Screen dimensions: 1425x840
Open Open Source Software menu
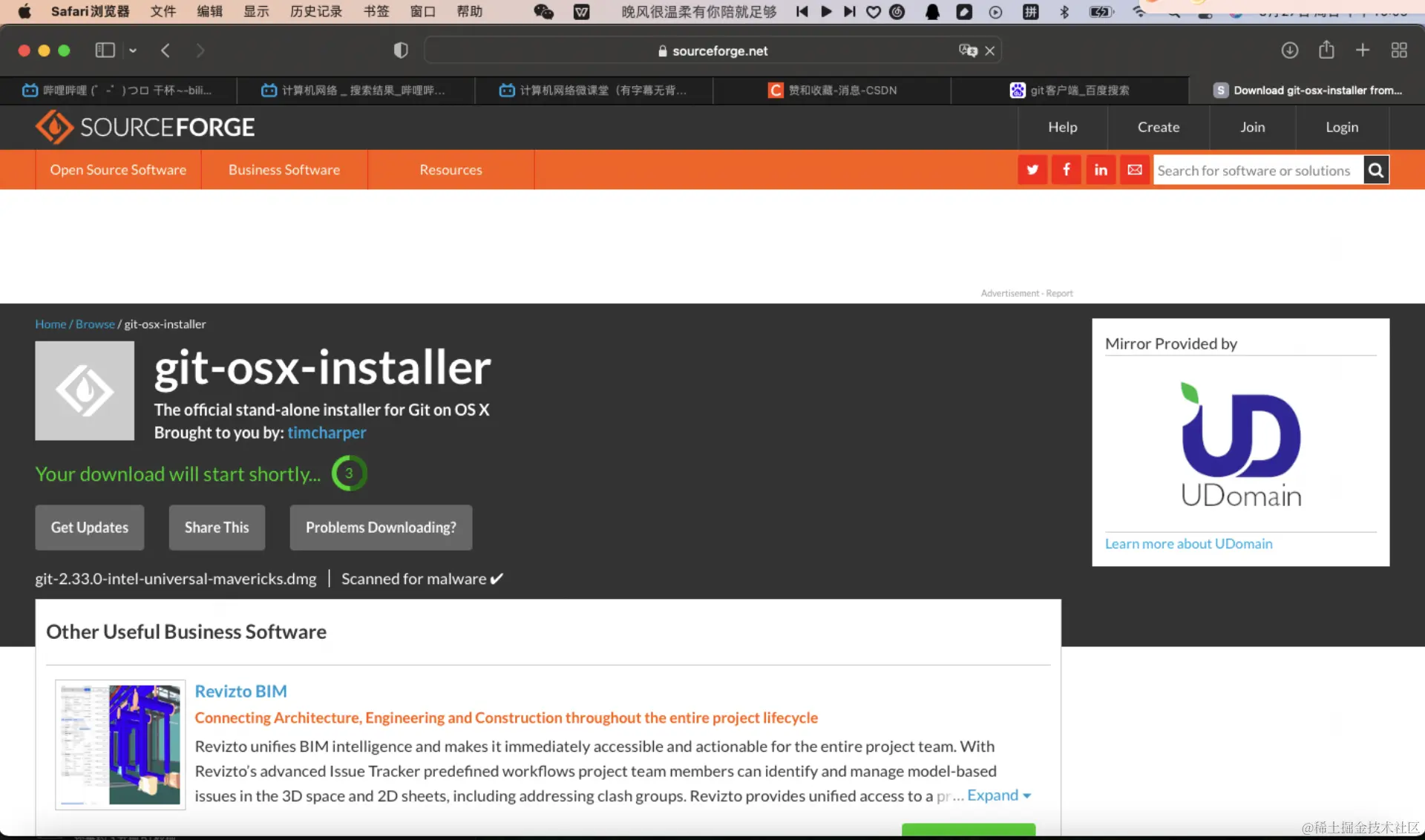click(x=118, y=170)
